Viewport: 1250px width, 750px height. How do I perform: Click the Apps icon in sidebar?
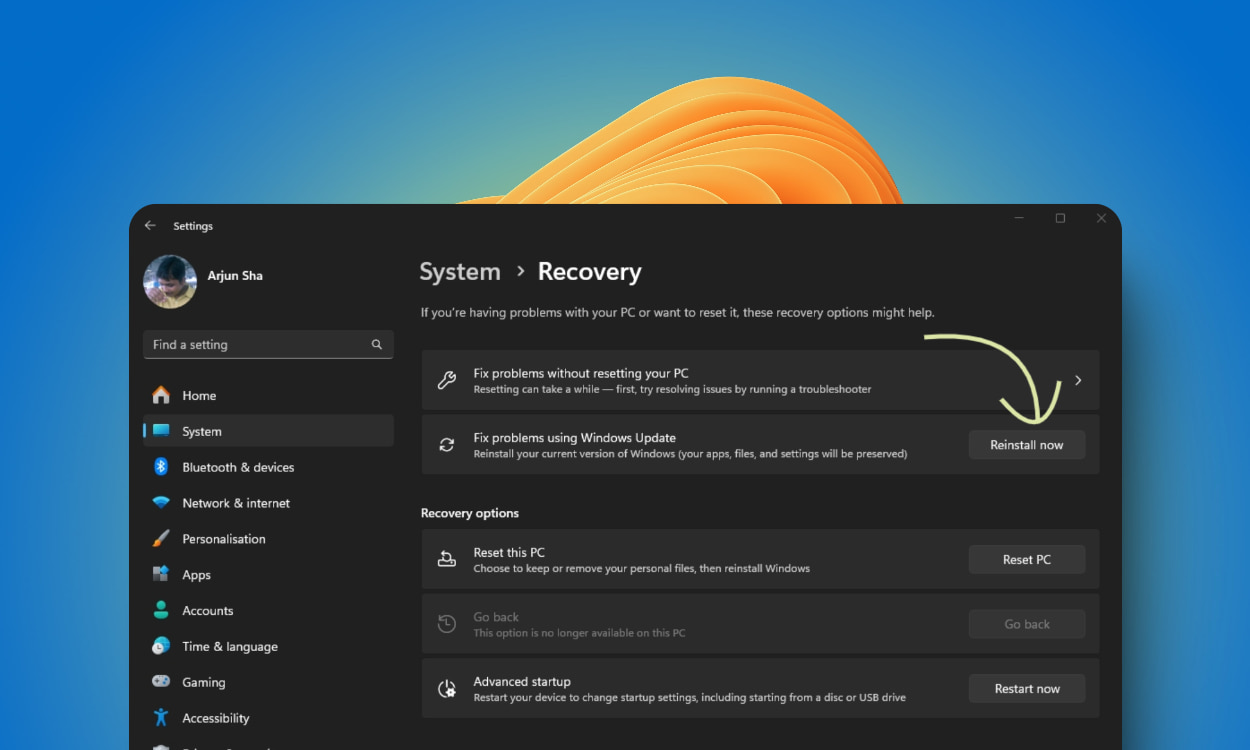161,574
